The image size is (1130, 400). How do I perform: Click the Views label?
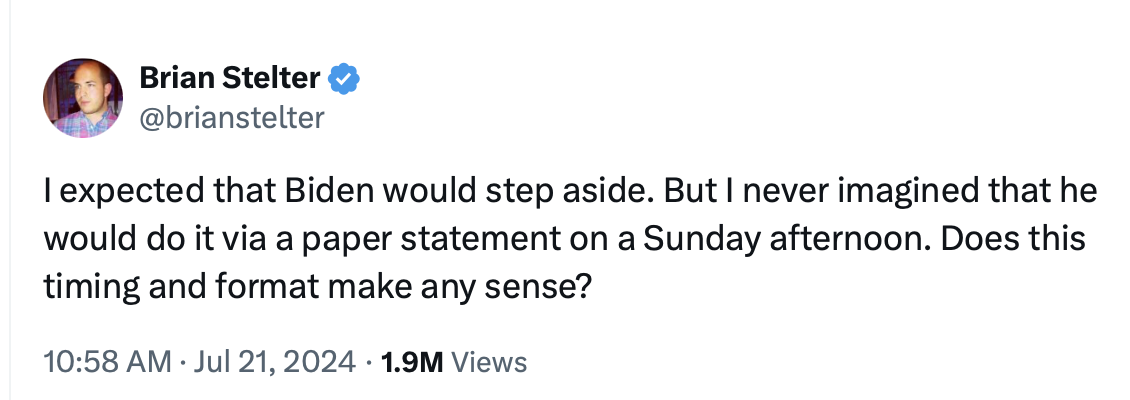(x=489, y=361)
